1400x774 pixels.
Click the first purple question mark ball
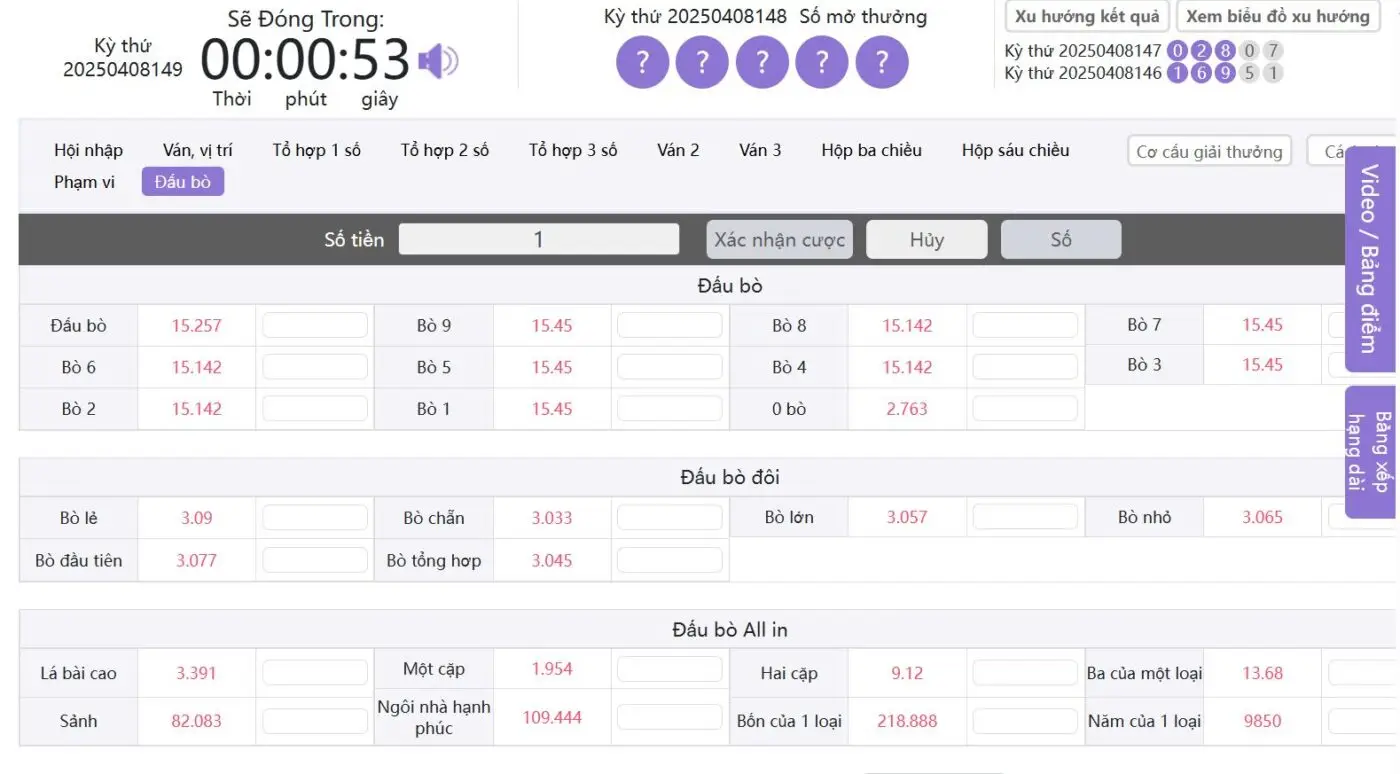643,63
